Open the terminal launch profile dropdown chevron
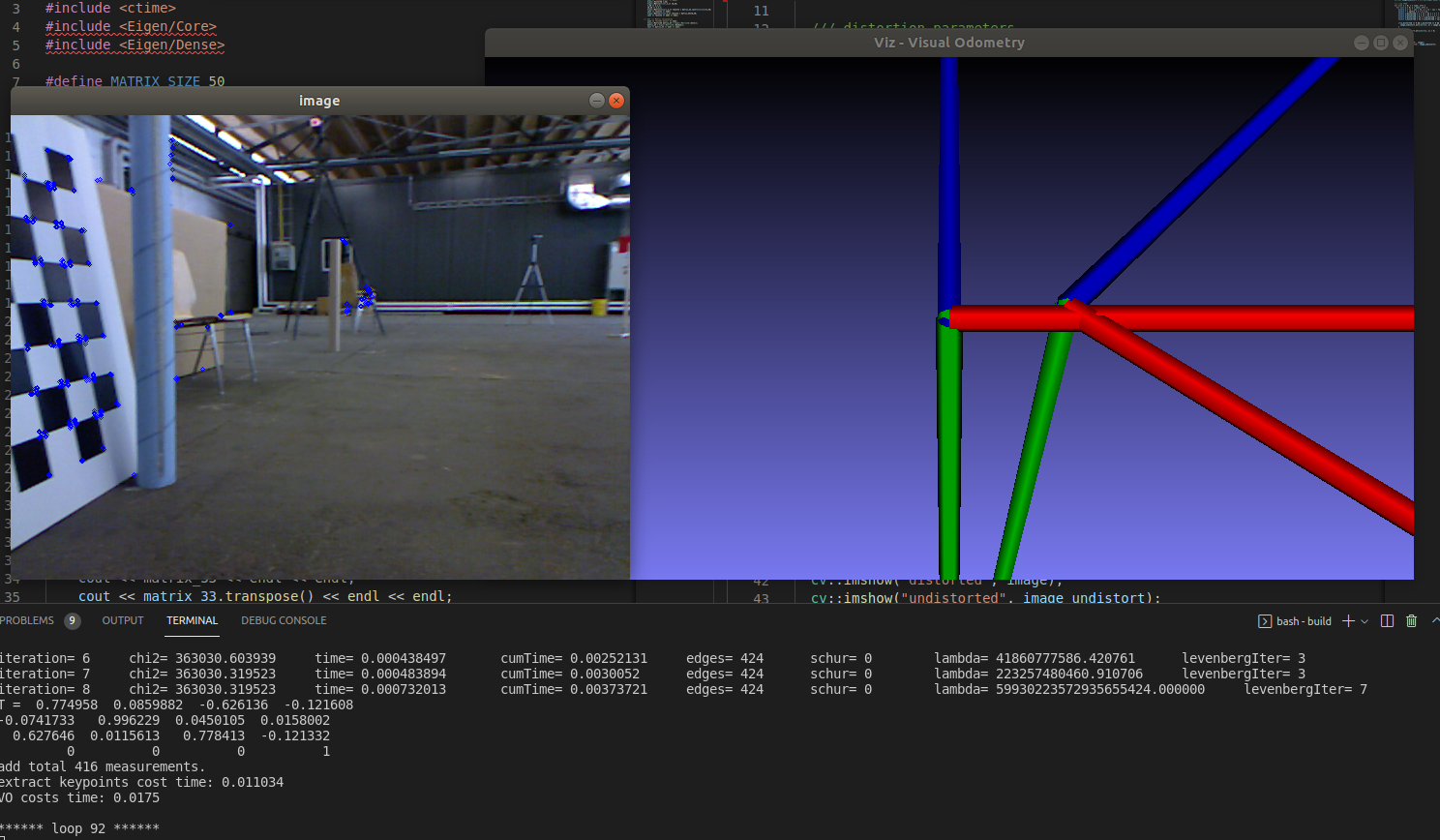The width and height of the screenshot is (1440, 840). click(x=1365, y=621)
